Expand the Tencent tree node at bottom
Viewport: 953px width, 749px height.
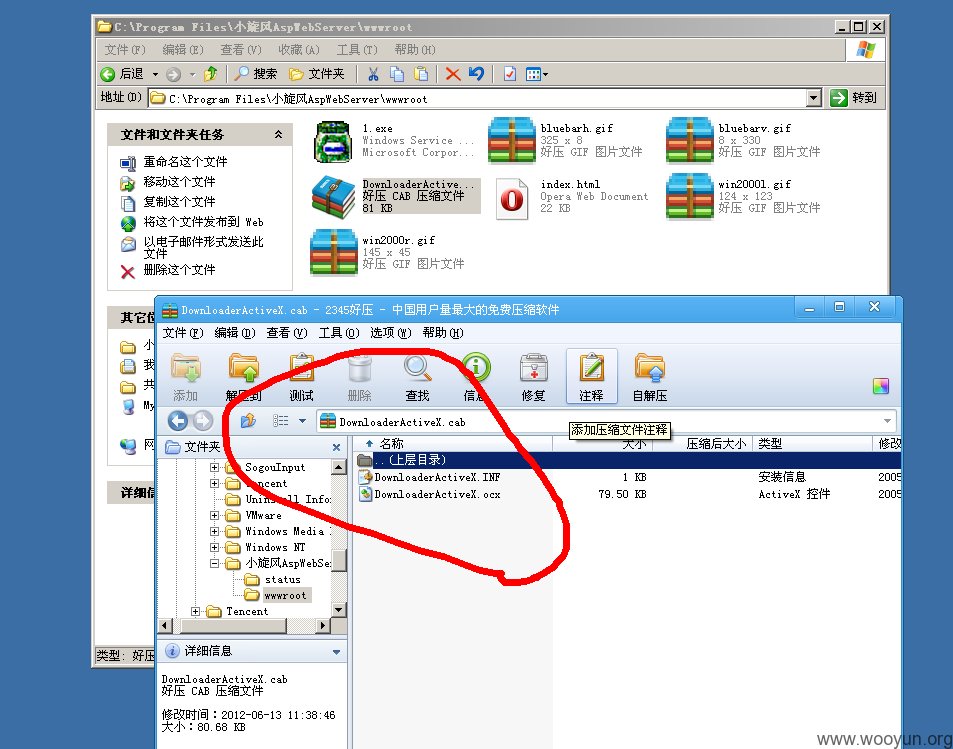tap(195, 612)
